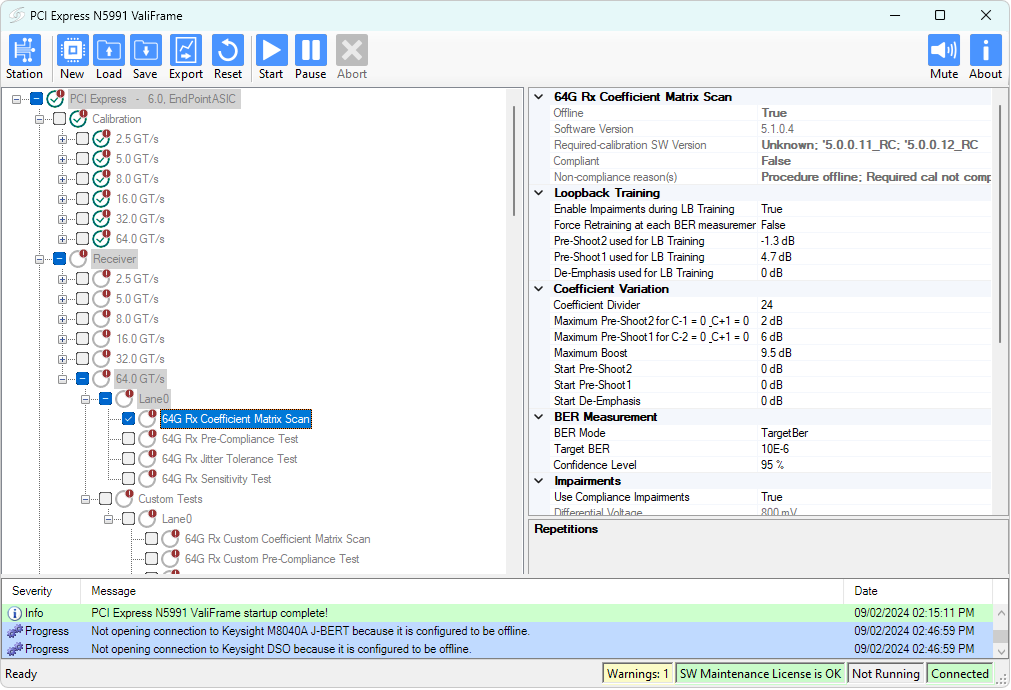
Task: Enable the Calibration checkbox in tree
Action: (60, 119)
